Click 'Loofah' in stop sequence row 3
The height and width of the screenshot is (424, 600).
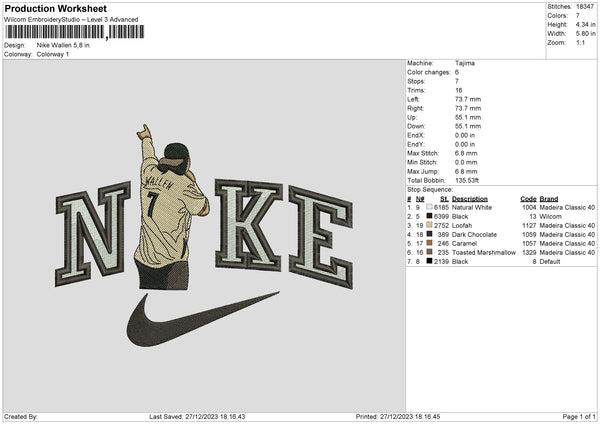tap(462, 225)
